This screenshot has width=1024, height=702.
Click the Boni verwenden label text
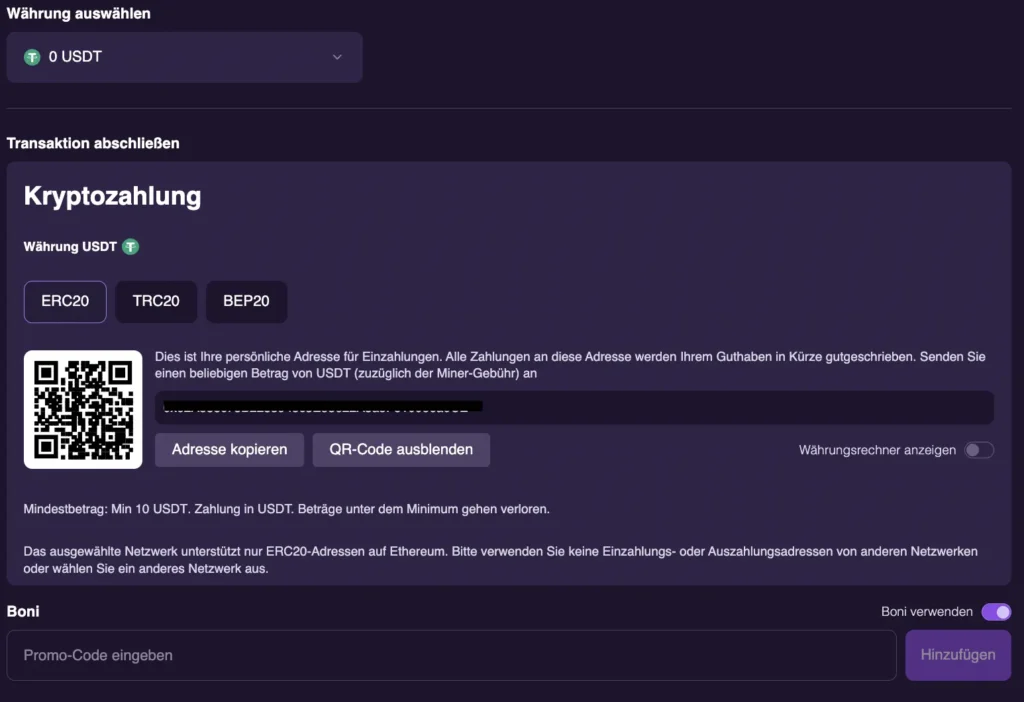point(926,612)
